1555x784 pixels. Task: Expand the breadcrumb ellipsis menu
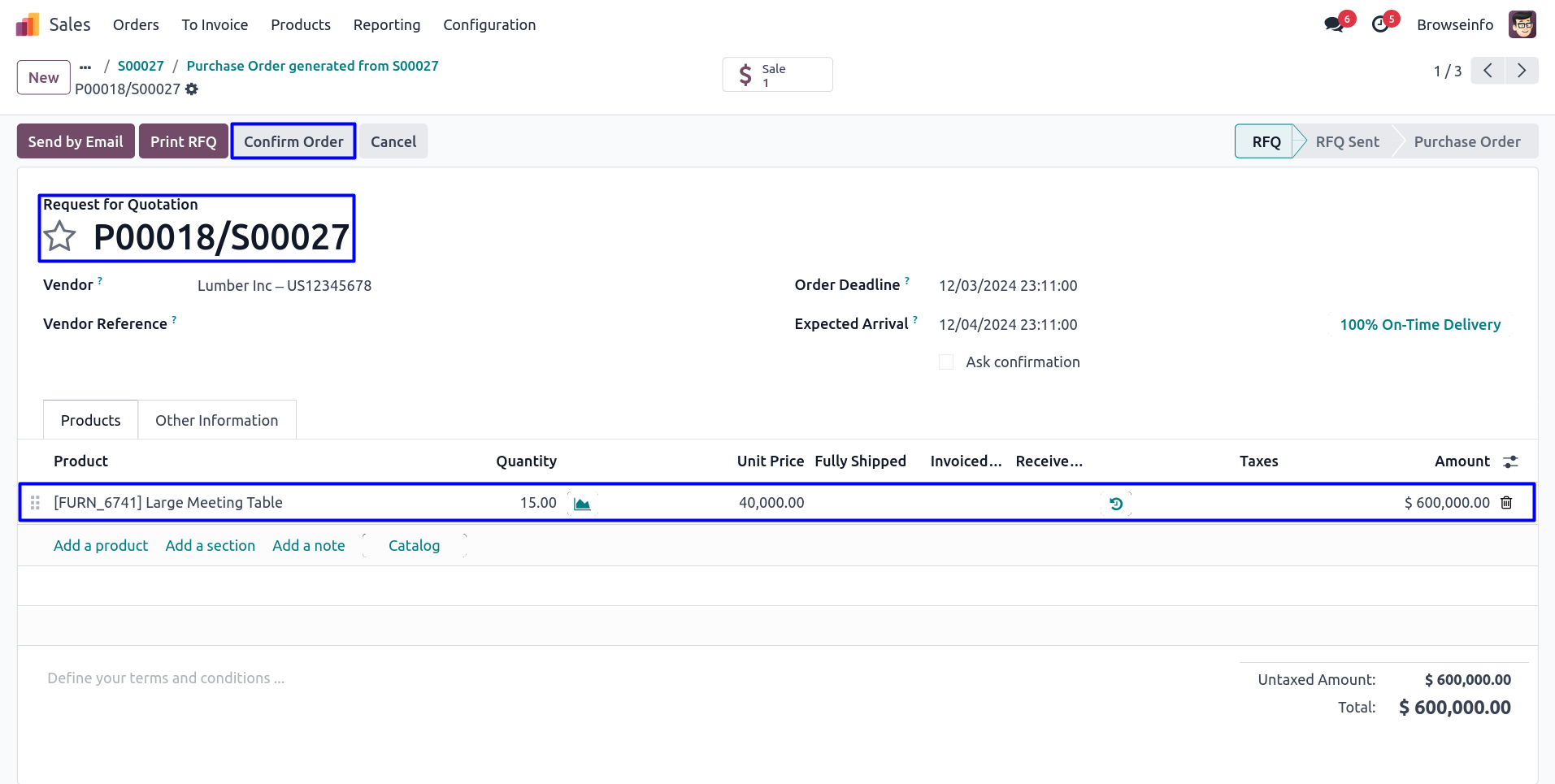(85, 67)
